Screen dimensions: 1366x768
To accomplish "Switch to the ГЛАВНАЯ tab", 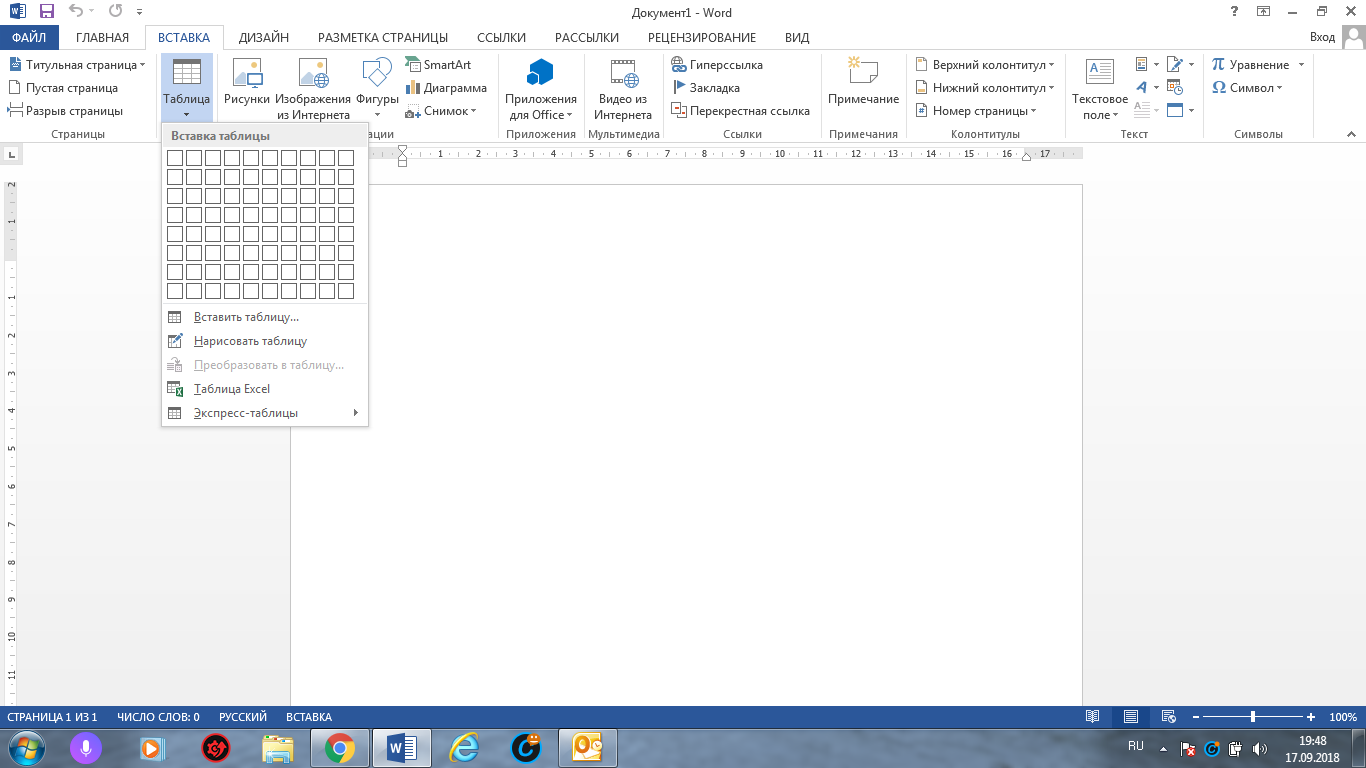I will (102, 38).
